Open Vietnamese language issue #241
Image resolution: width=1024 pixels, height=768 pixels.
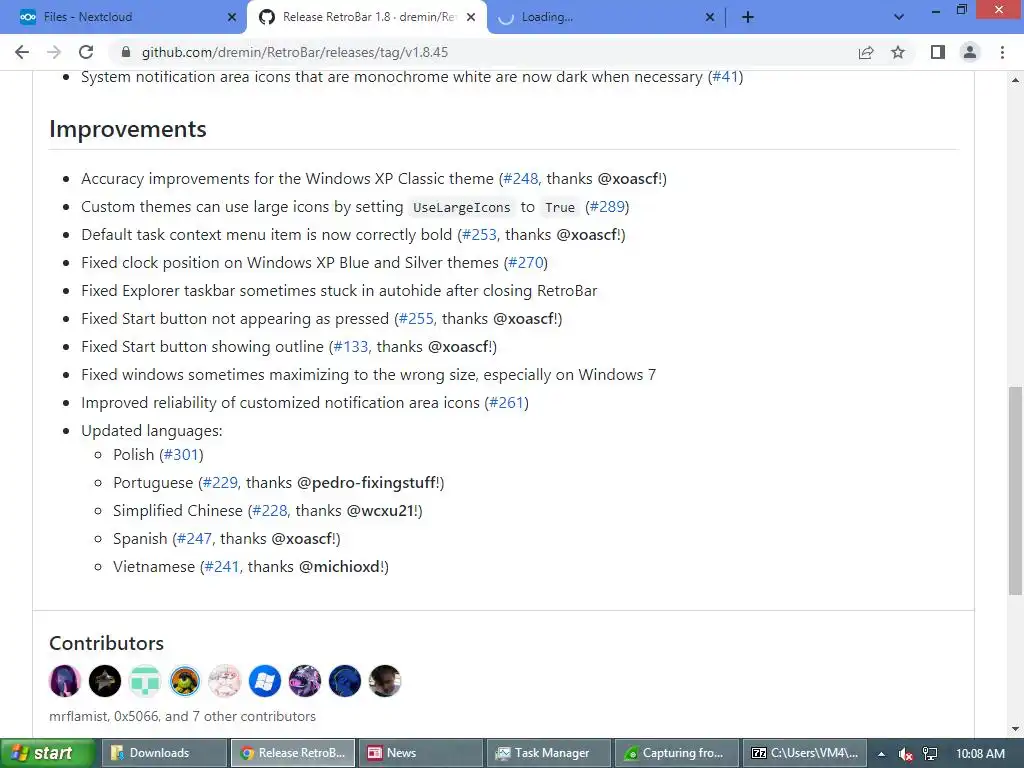pyautogui.click(x=222, y=567)
